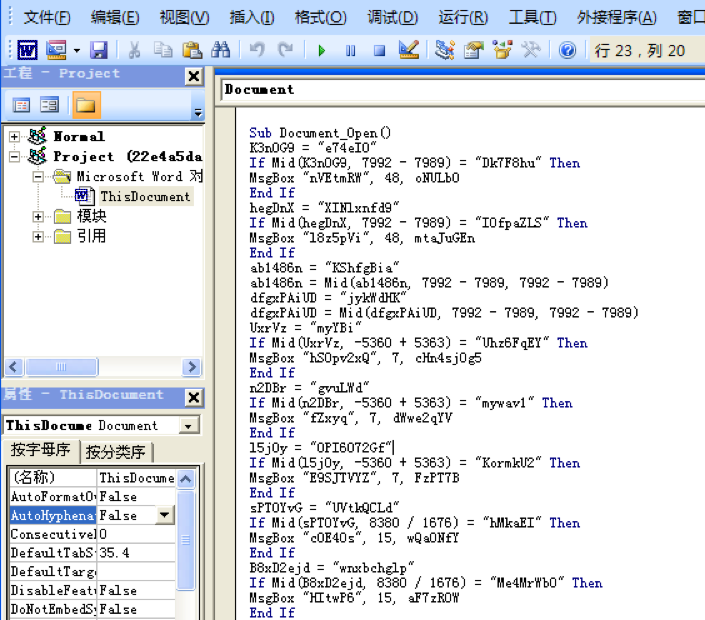Redo the last undone edit
This screenshot has height=620, width=705.
(286, 50)
